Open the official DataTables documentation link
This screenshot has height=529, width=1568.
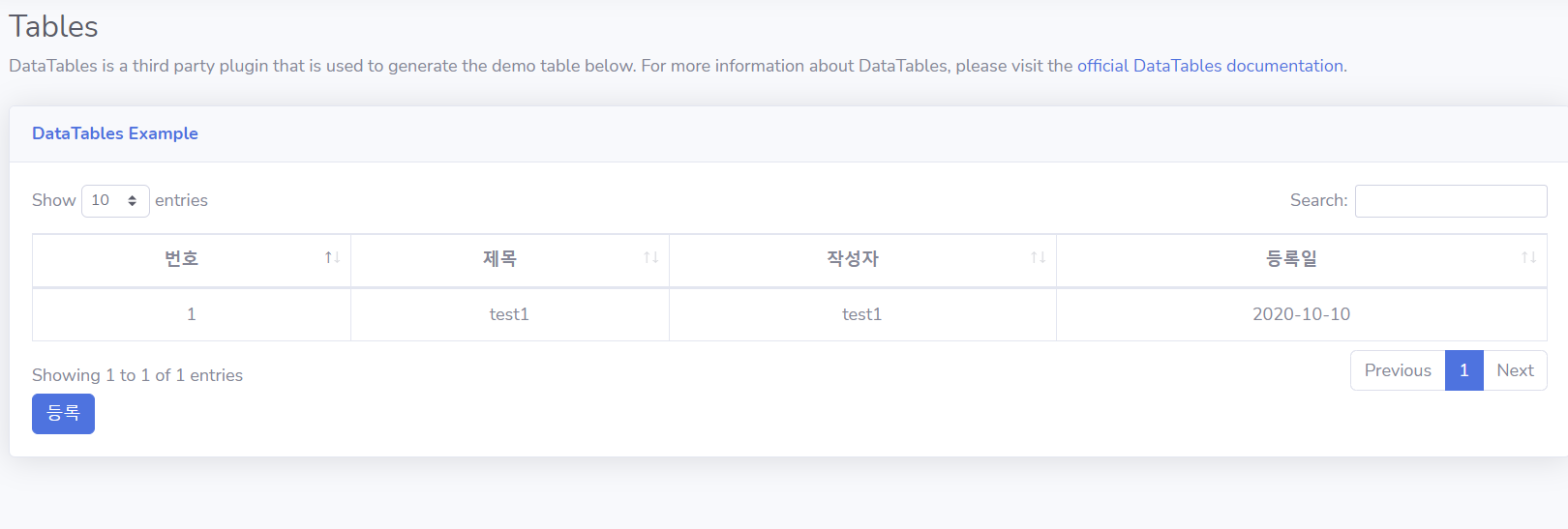coord(1210,66)
